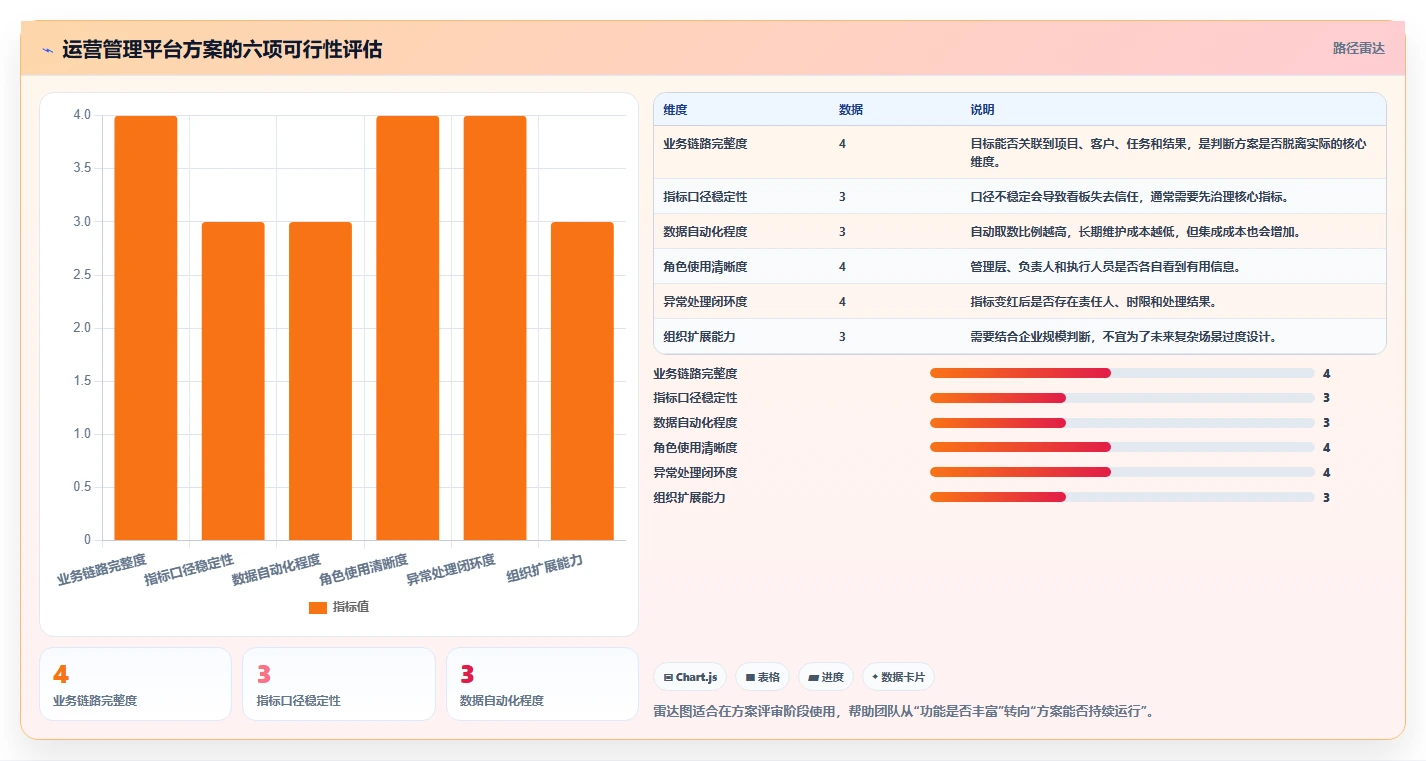Click the 数据 column header
Viewport: 1426px width, 761px height.
[x=851, y=110]
